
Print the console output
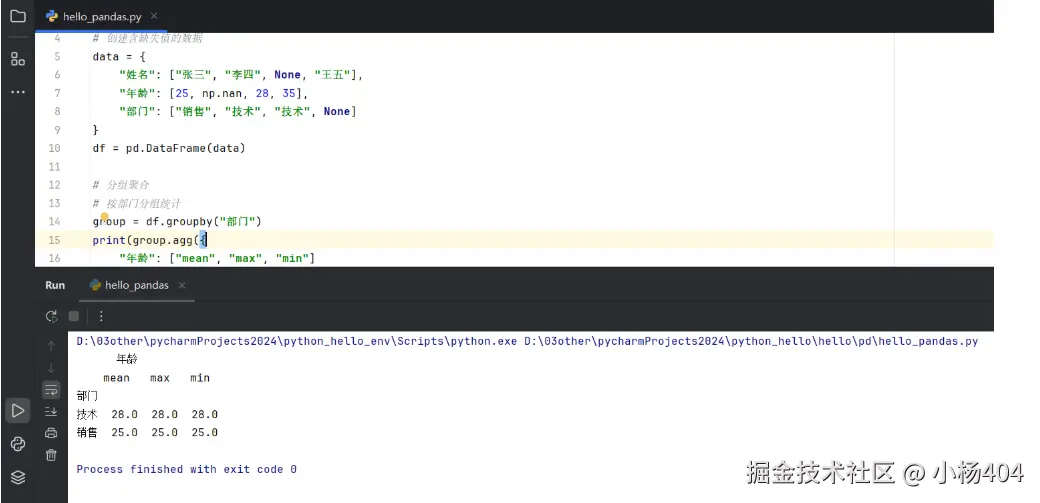(51, 433)
